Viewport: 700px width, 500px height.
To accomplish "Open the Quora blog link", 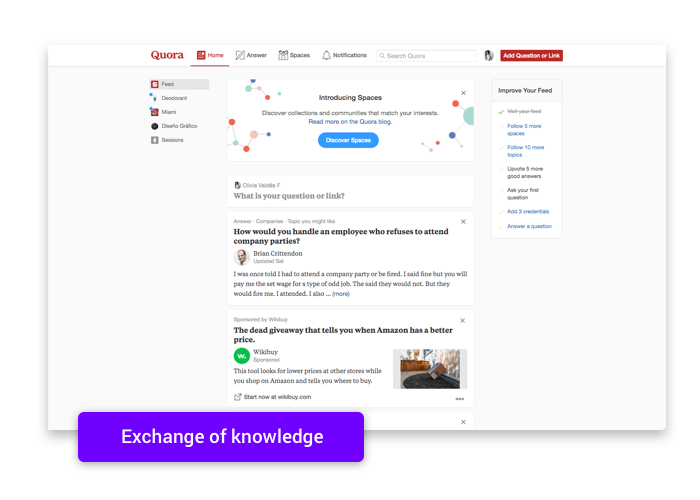I will click(350, 121).
